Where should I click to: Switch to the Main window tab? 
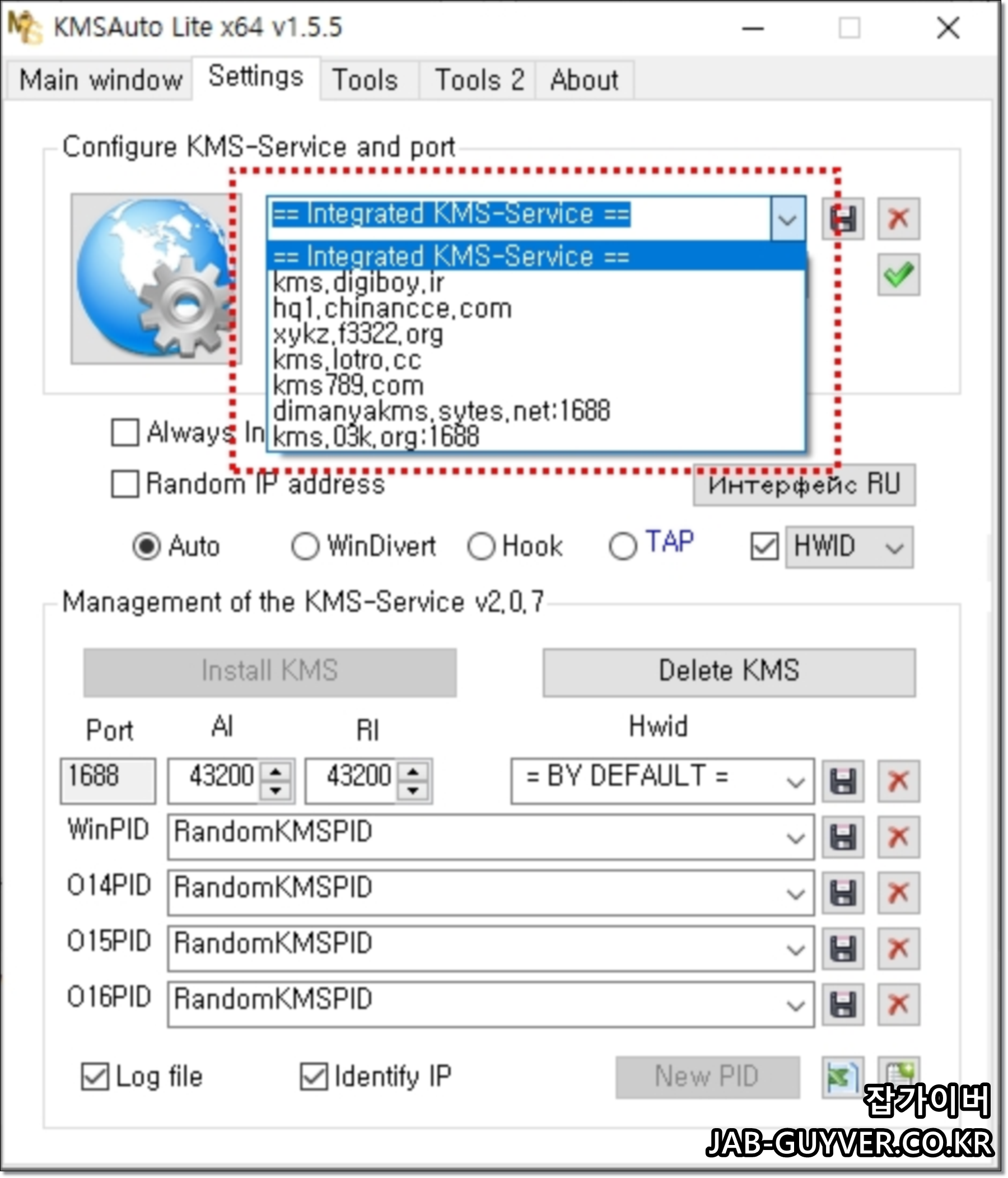click(100, 80)
